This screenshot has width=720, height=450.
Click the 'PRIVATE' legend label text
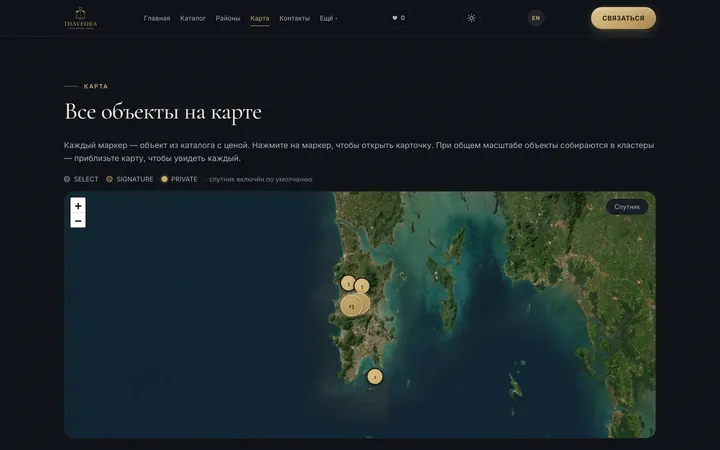coord(184,179)
